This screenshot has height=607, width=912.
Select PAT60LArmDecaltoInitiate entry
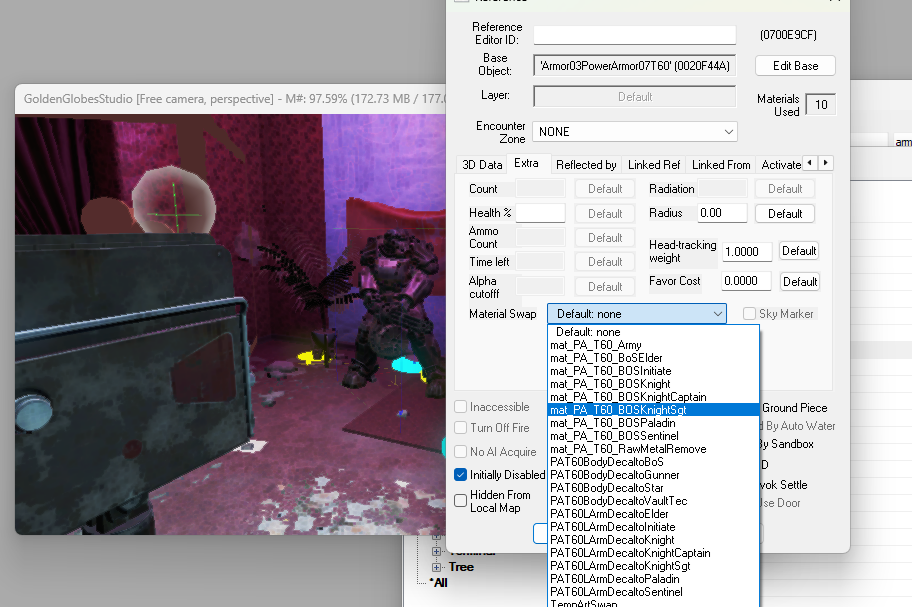coord(654,527)
